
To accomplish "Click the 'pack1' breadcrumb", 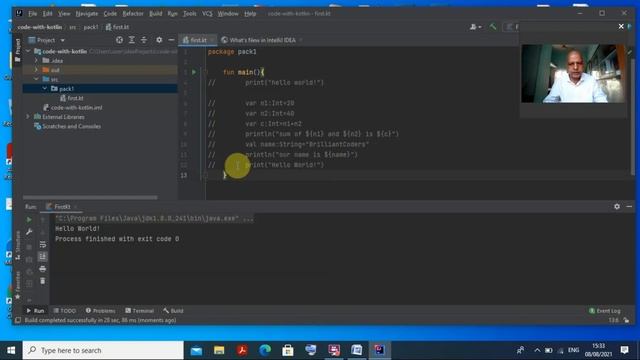I will [91, 27].
